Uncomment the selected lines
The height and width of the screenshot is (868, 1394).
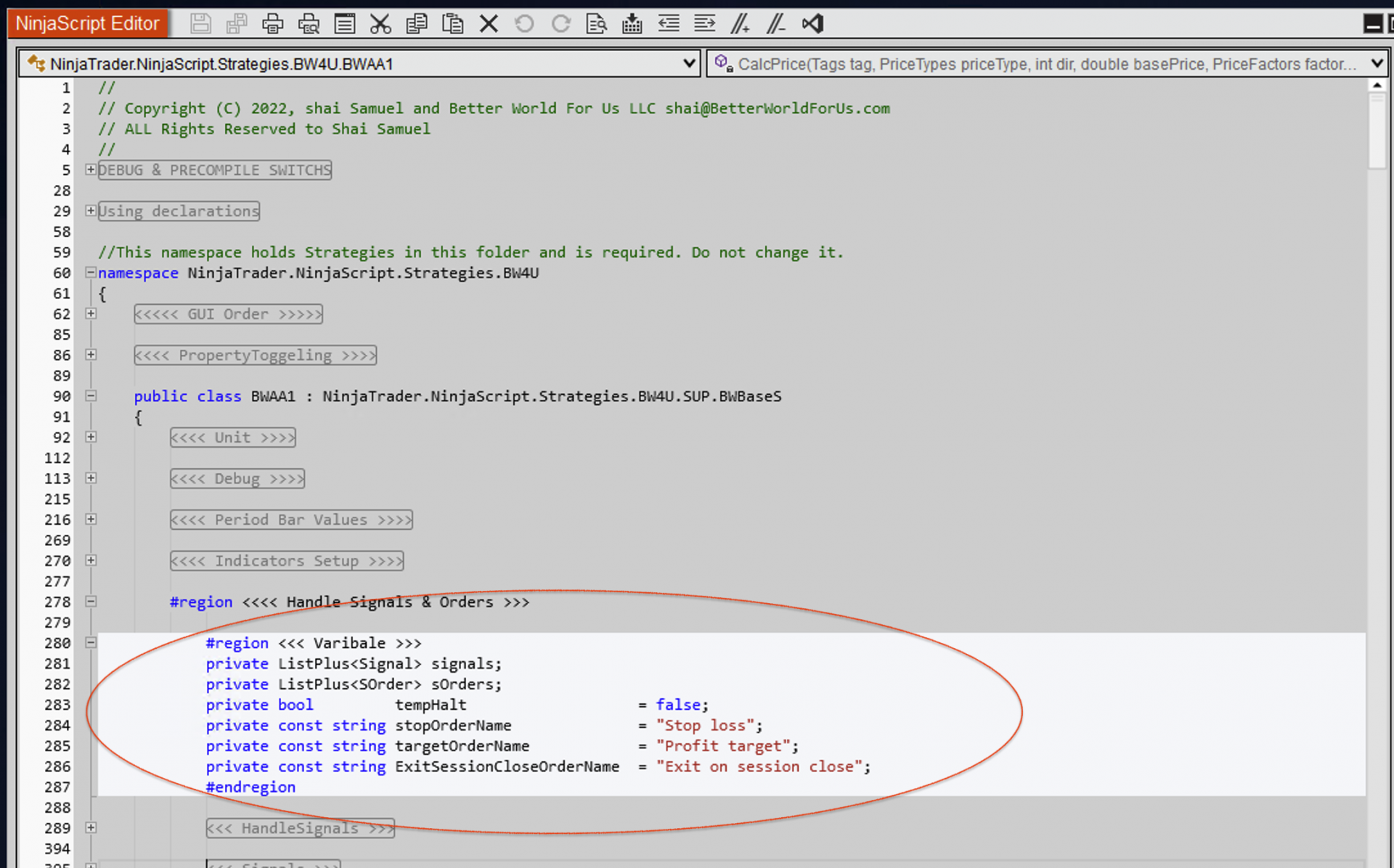point(775,23)
